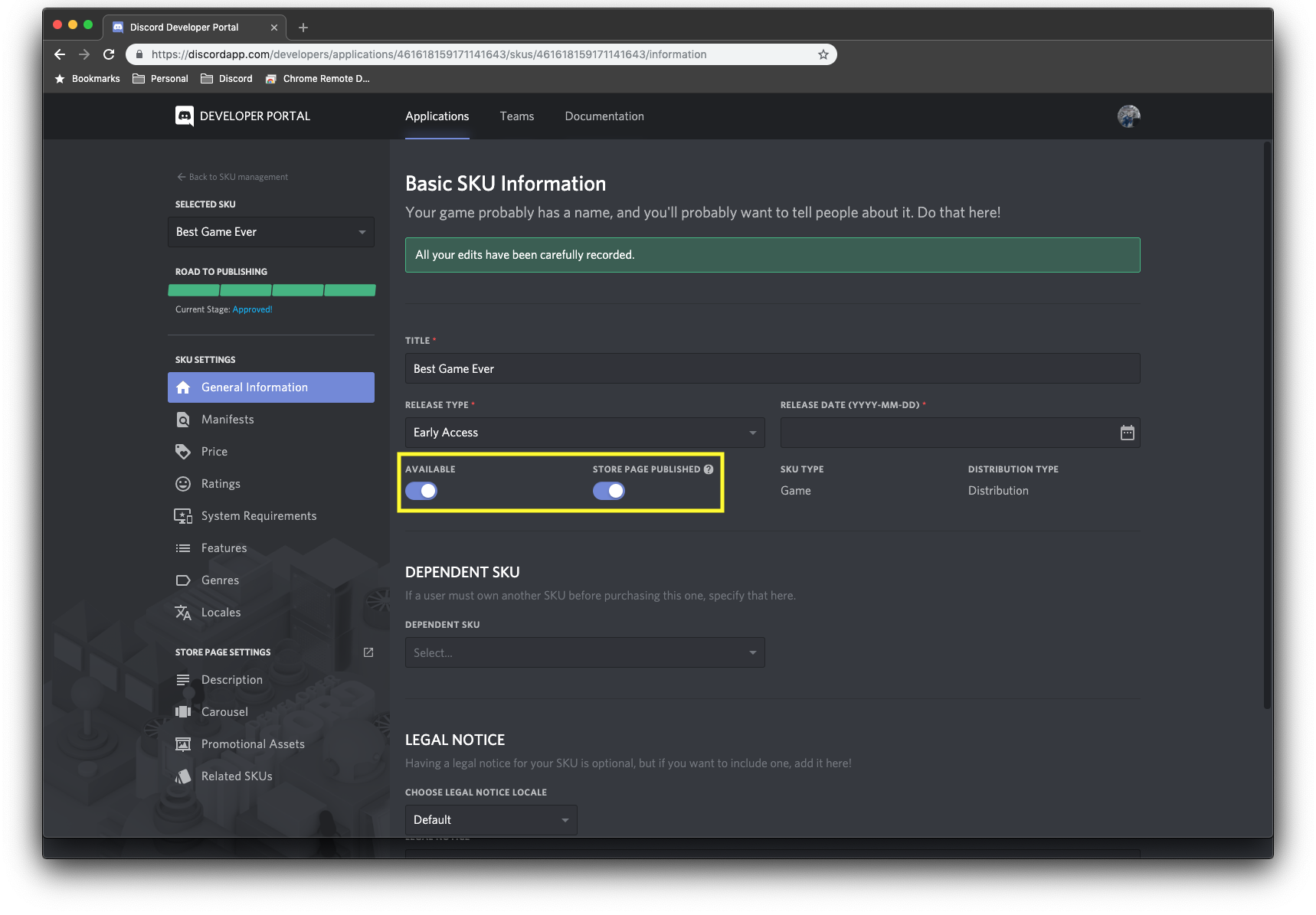
Task: Click the Genres label icon
Action: (x=183, y=580)
